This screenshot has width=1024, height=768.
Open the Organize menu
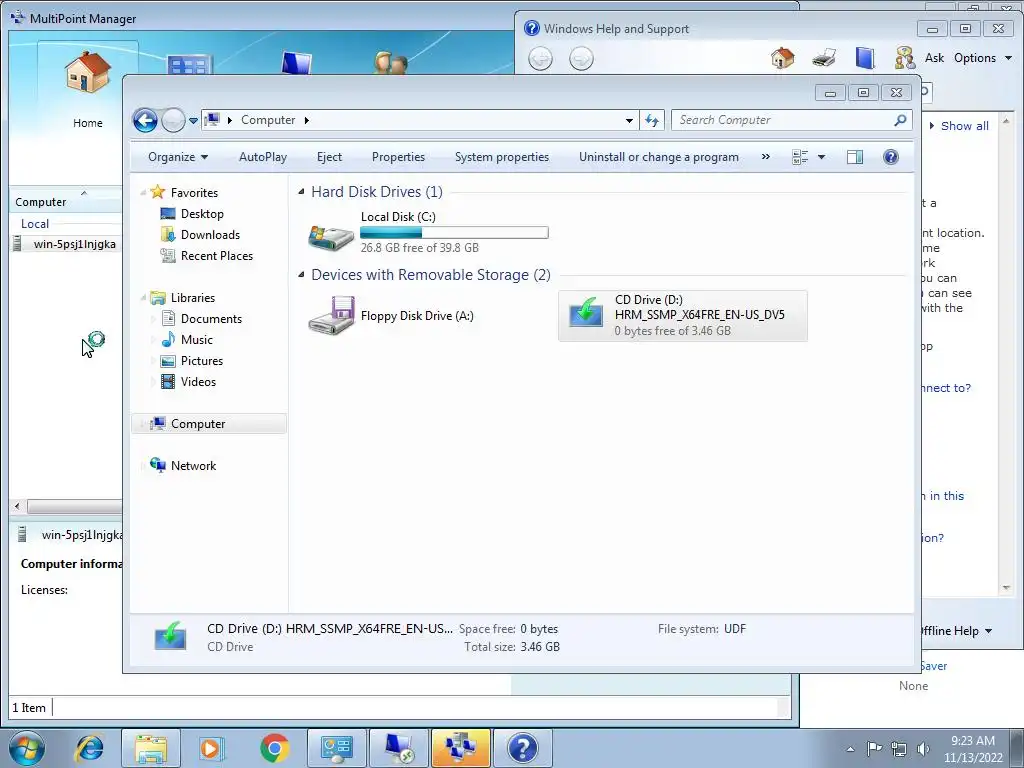tap(178, 157)
